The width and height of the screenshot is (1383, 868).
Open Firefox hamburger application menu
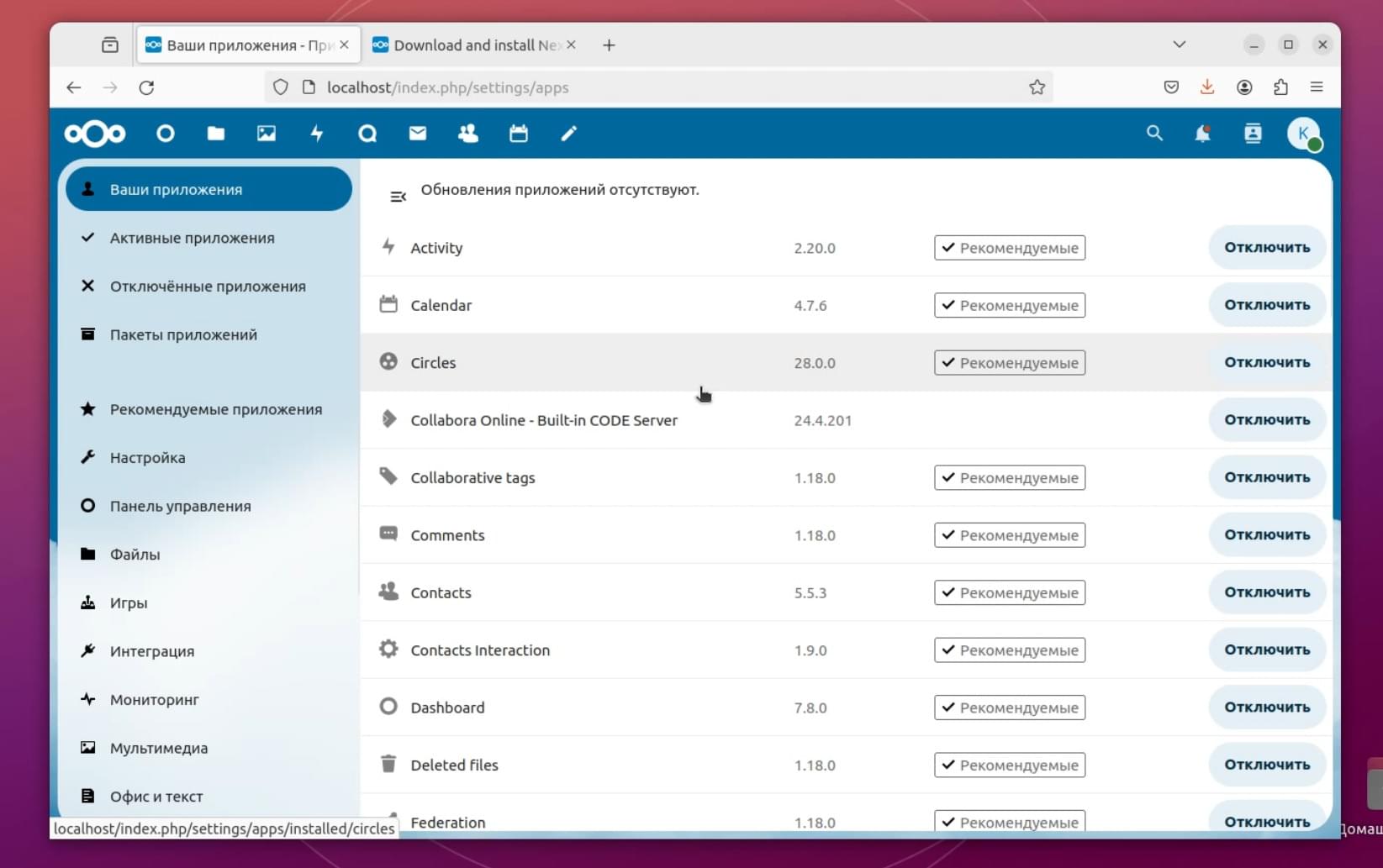pyautogui.click(x=1317, y=87)
